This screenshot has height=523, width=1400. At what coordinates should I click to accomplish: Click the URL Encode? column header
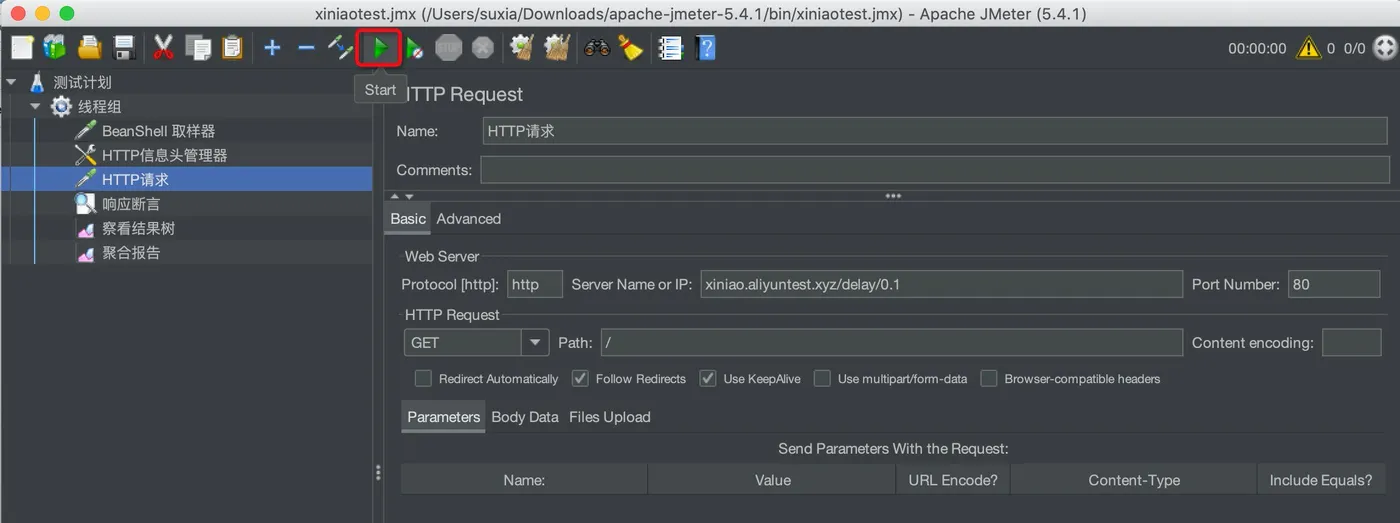(953, 480)
